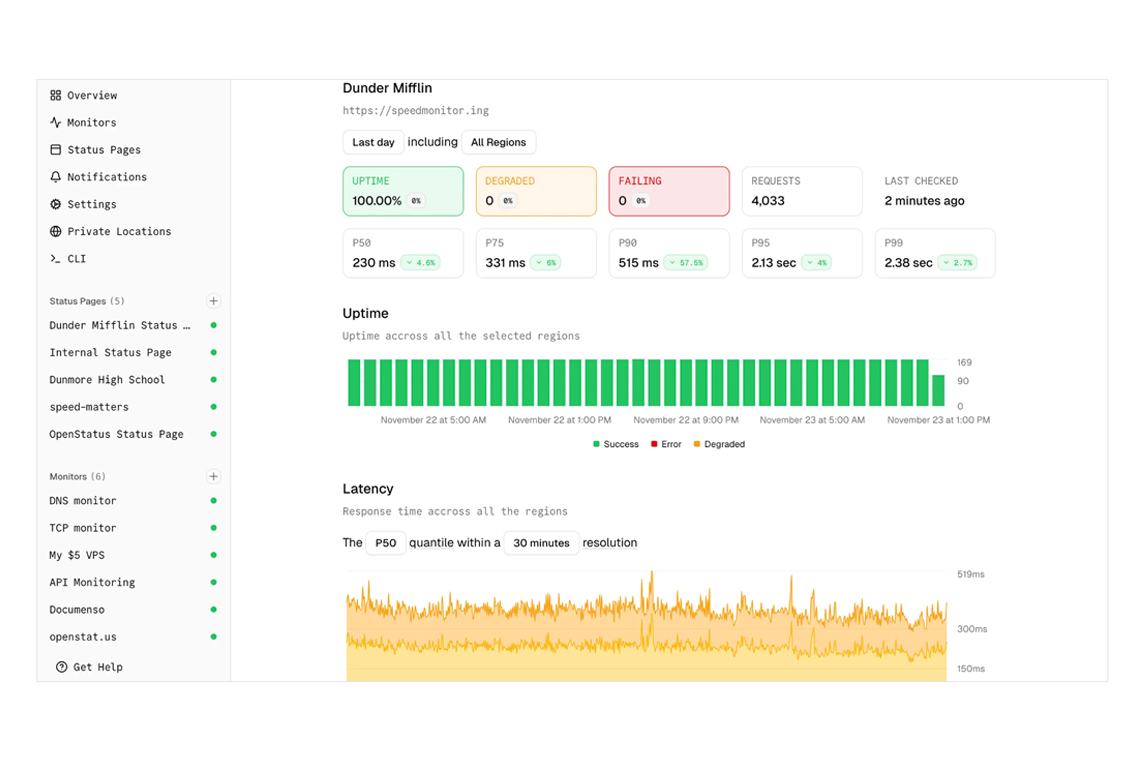Viewport: 1144px width, 758px height.
Task: Open the Dunmore High School status page
Action: 107,380
